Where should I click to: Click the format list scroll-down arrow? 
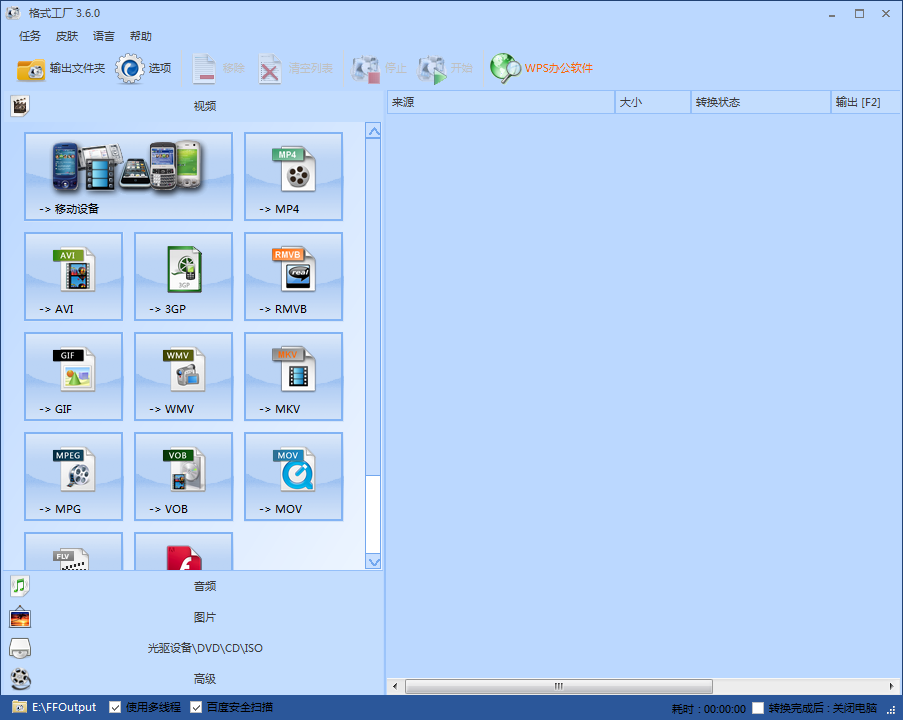pos(373,562)
